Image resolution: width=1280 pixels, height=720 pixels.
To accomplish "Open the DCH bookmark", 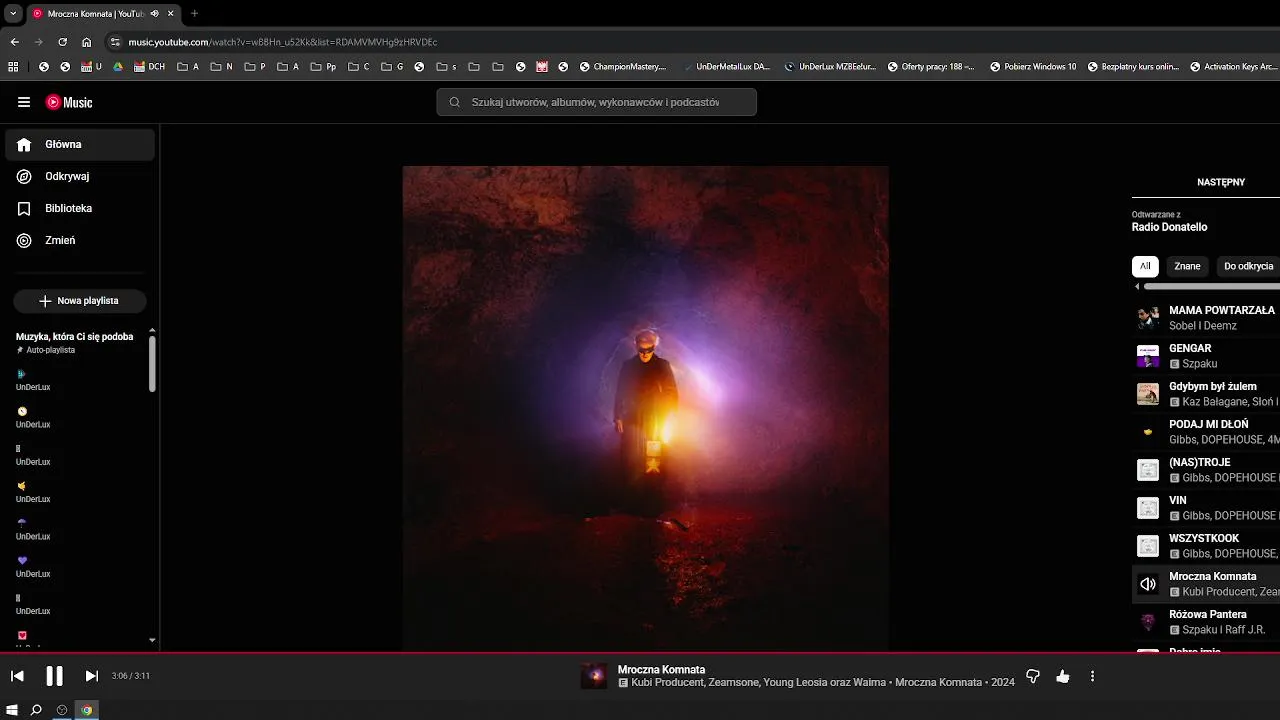I will pyautogui.click(x=149, y=67).
